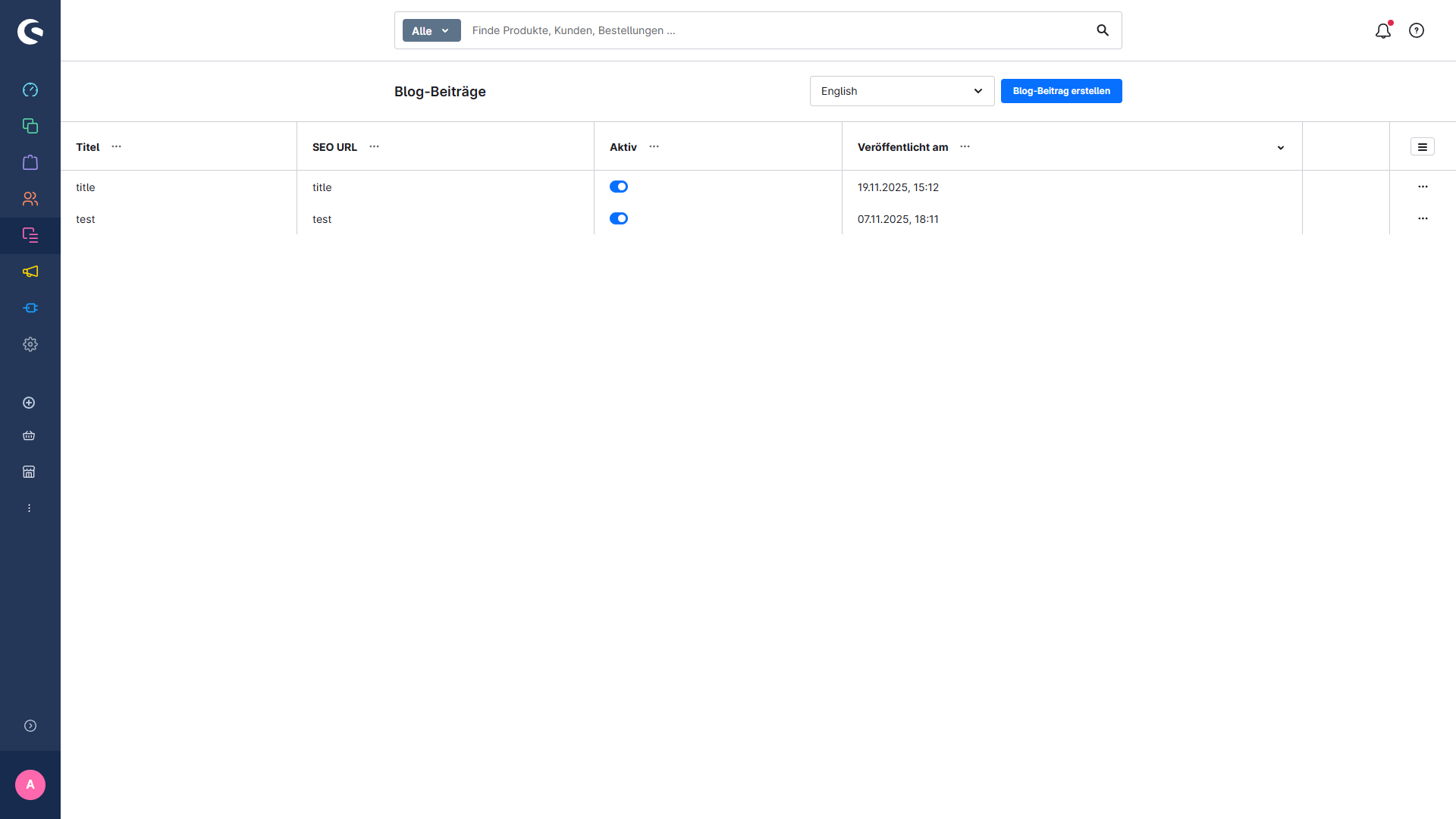Open the English language dropdown
The height and width of the screenshot is (819, 1456).
point(902,91)
